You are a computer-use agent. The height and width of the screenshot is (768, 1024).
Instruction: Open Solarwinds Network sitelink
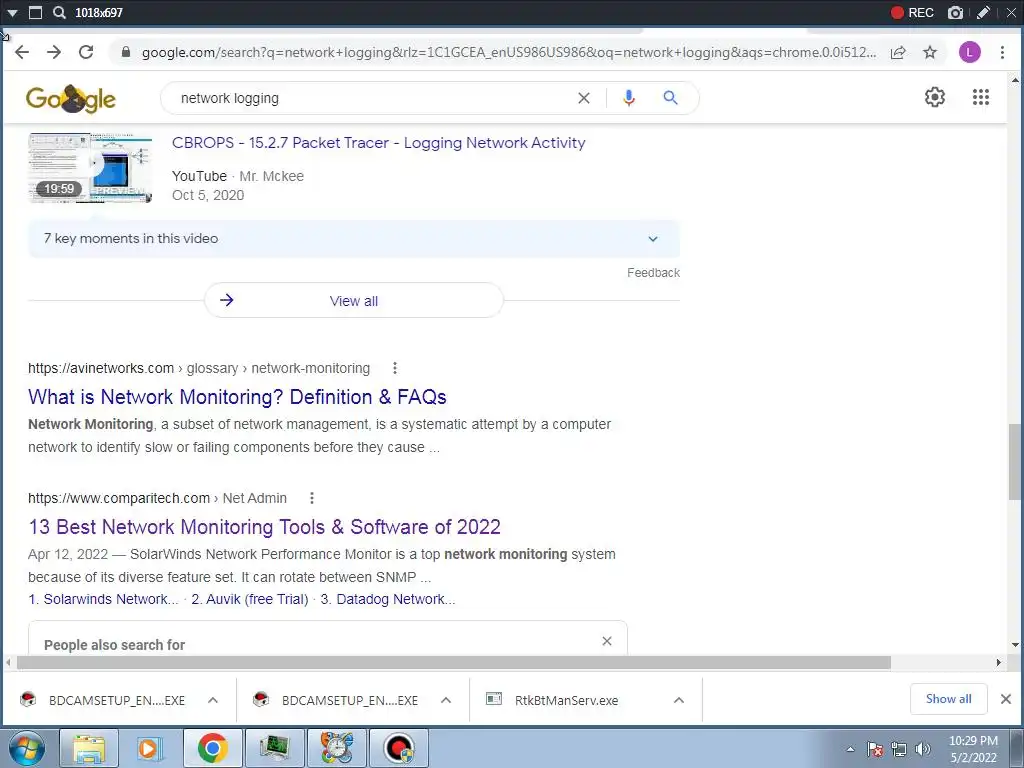[x=103, y=600]
